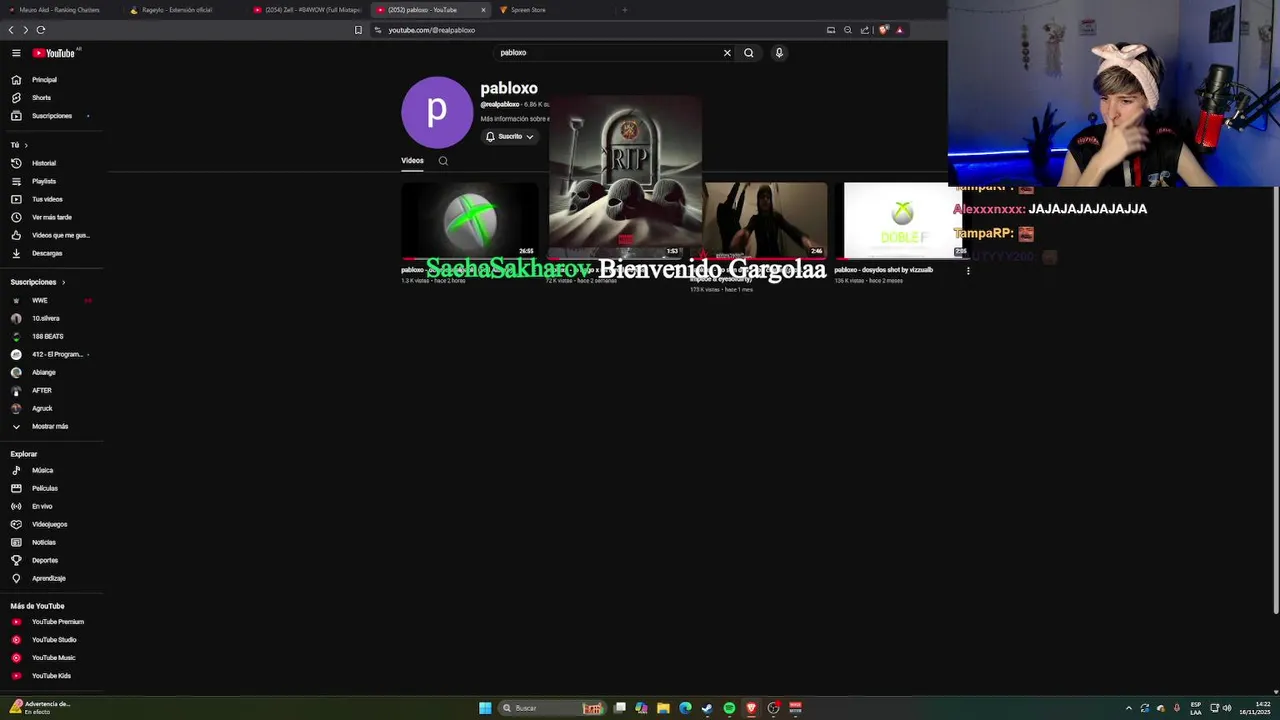Open Historial in the sidebar
1280x720 pixels.
pos(44,163)
